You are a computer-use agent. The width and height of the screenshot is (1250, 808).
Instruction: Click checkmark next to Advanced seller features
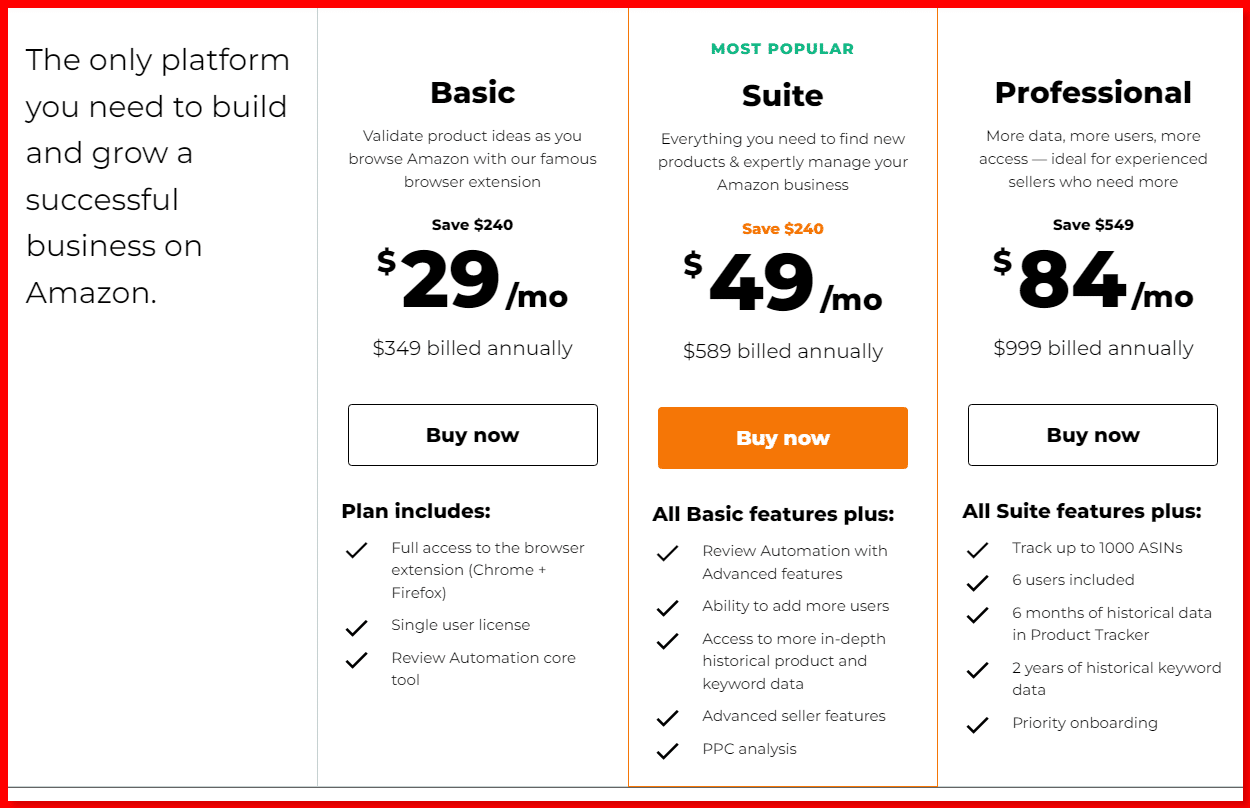667,718
